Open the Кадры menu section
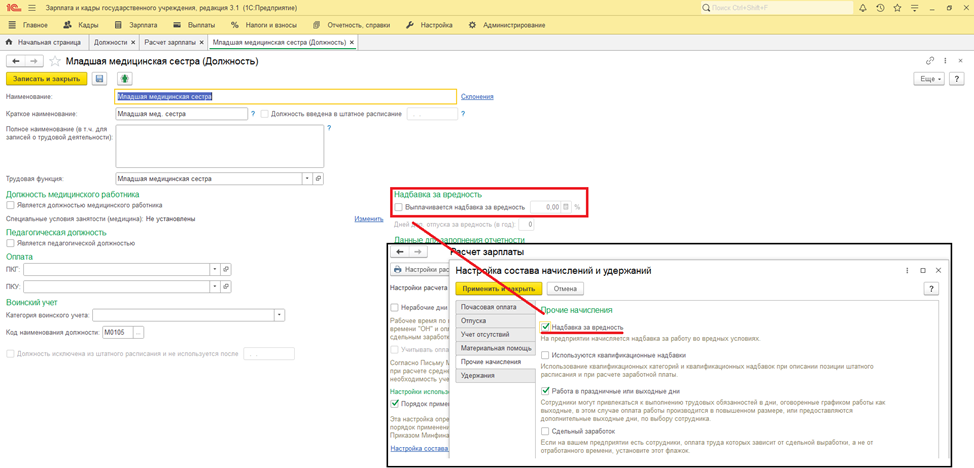 coord(80,25)
